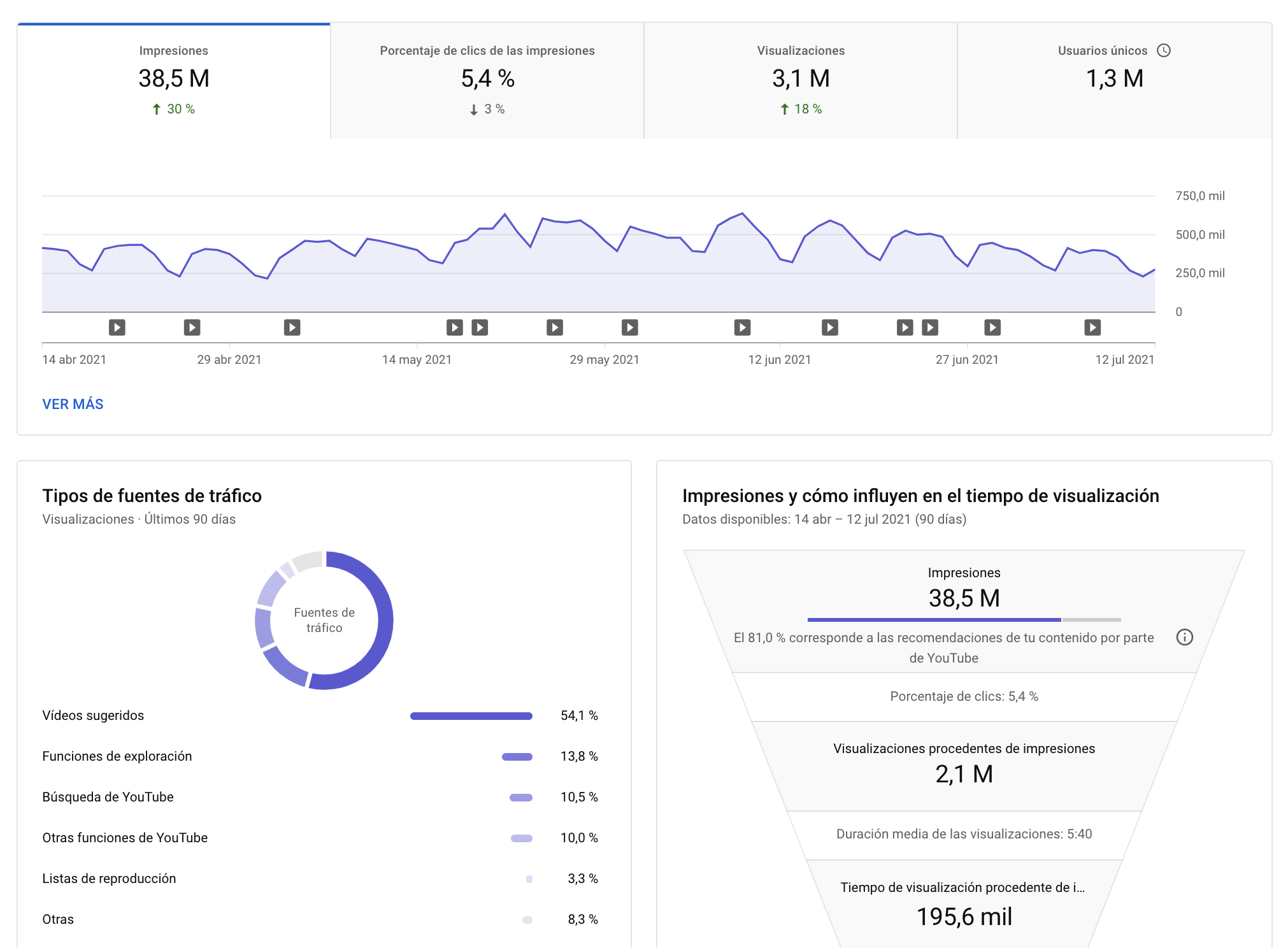Click the 13,8 % value
The height and width of the screenshot is (948, 1288).
[x=579, y=756]
